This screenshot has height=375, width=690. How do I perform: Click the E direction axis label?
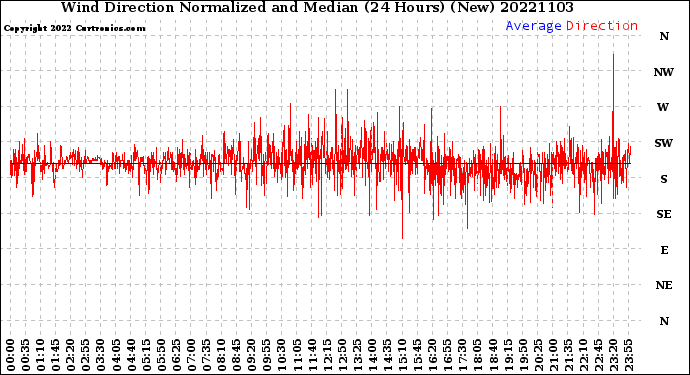coord(664,250)
